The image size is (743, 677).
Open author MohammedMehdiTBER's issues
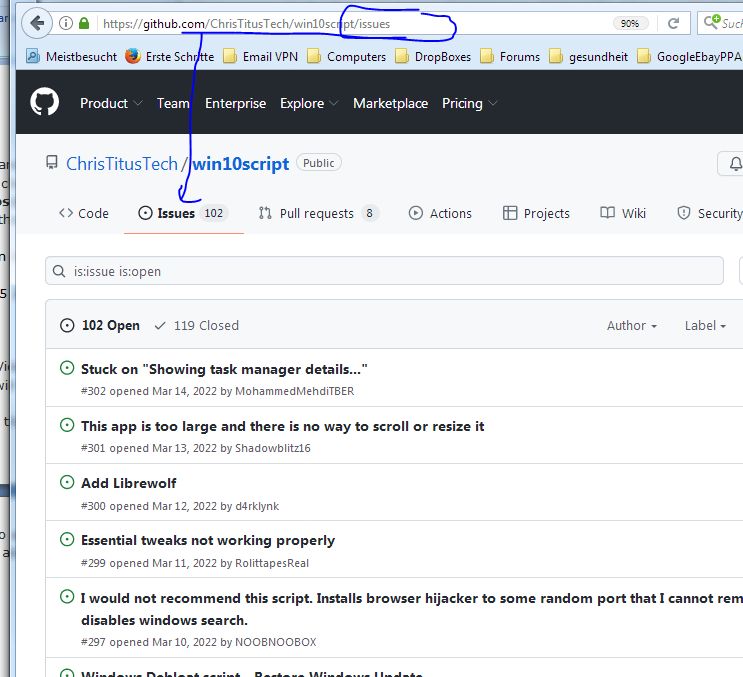click(x=295, y=391)
